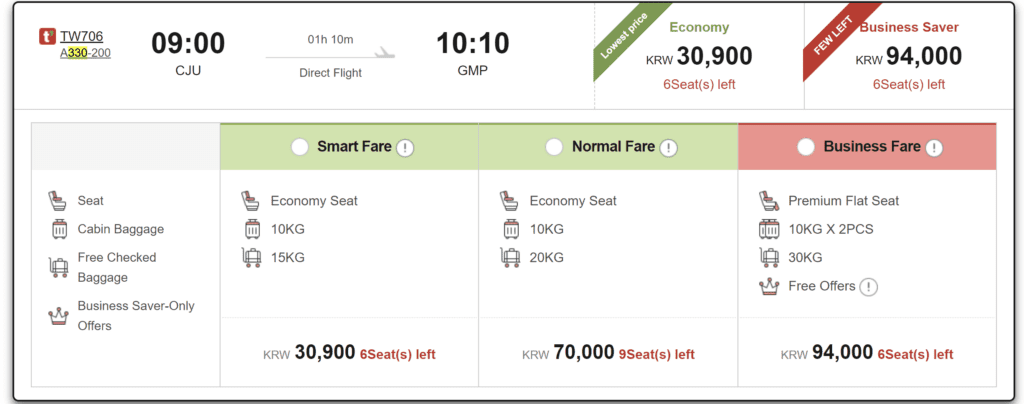Click the Business Fare KRW 94,000 price
Viewport: 1024px width, 404px height.
pos(842,353)
